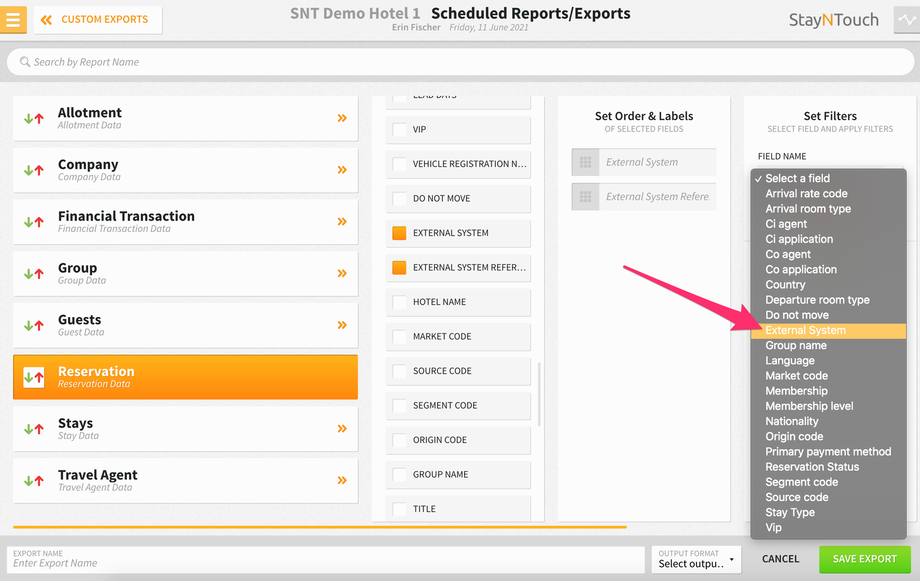Expand the Stays data chevron
This screenshot has width=920, height=581.
point(342,429)
